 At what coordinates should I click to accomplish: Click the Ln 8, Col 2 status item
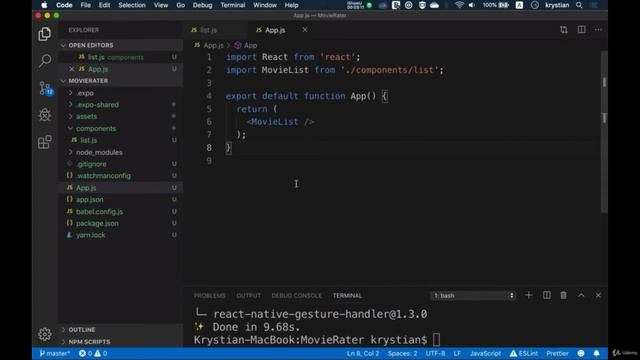[363, 353]
